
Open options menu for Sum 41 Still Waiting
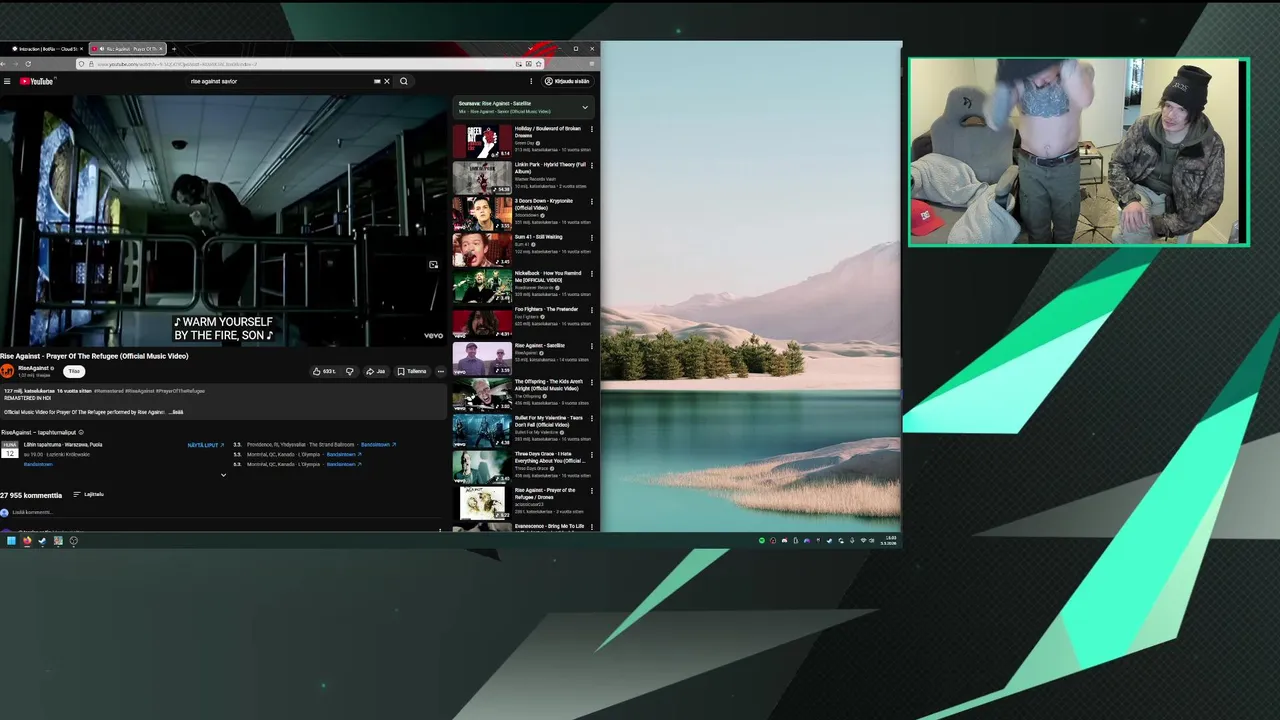pos(591,238)
